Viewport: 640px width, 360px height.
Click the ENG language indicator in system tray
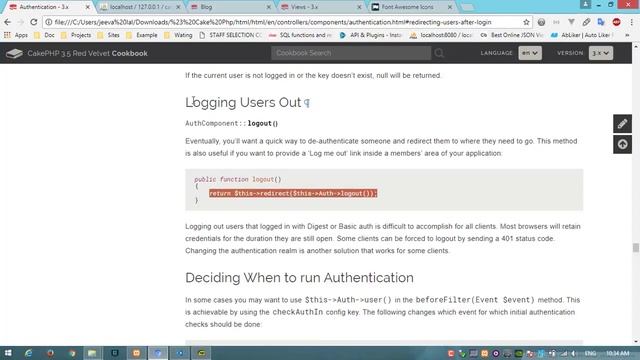(x=590, y=353)
